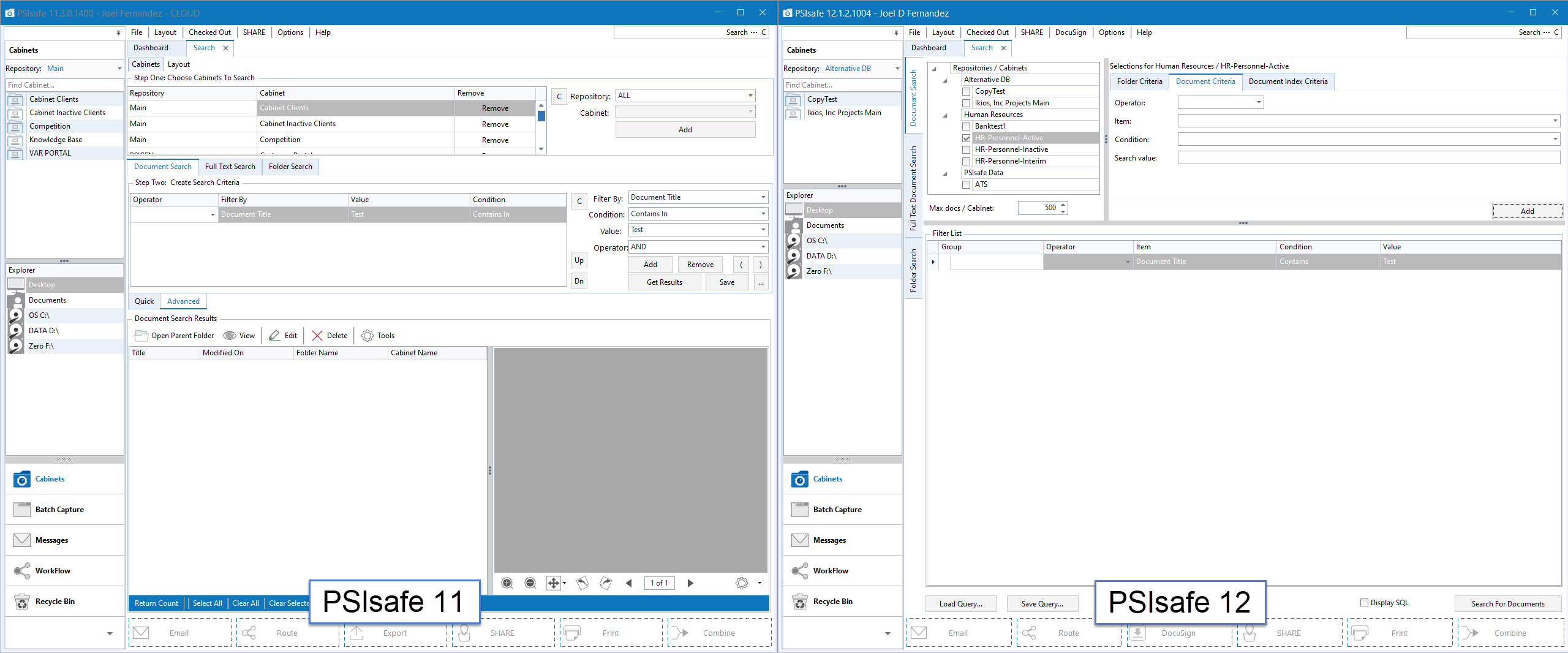Open the Document Index Criteria tab
1568x653 pixels.
coord(1287,81)
